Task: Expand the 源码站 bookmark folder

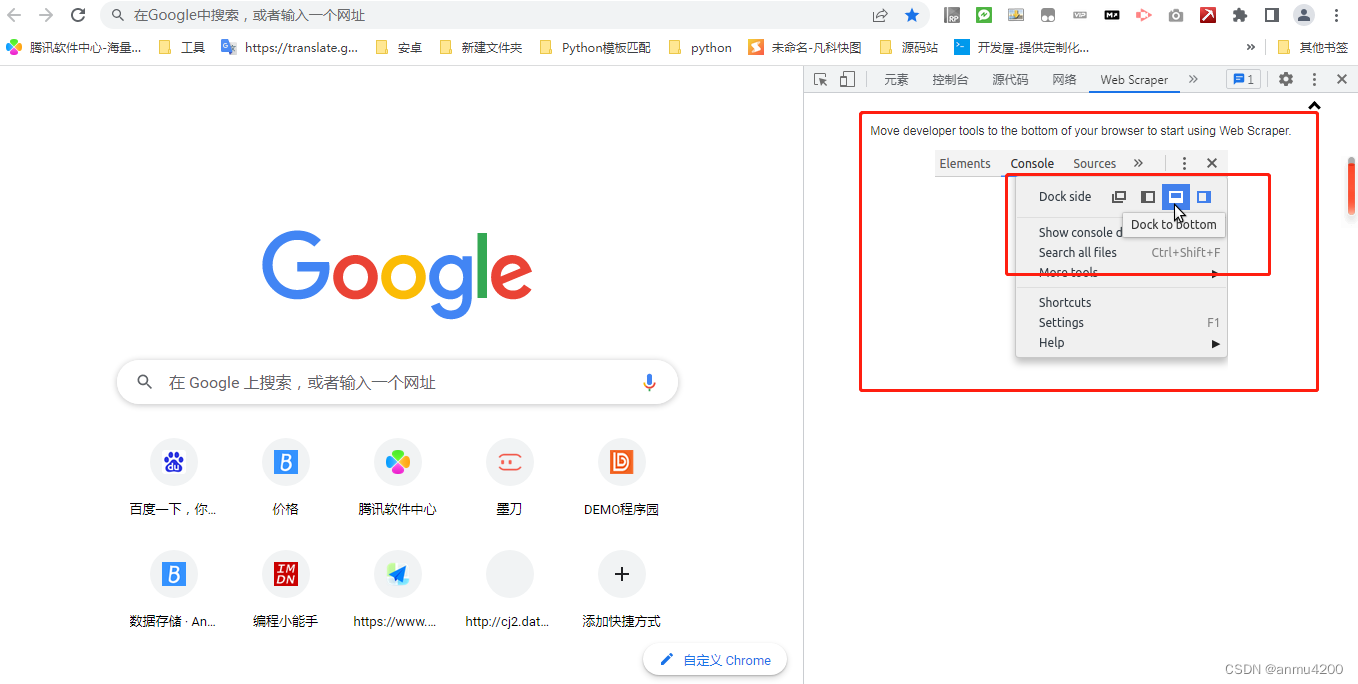Action: [x=909, y=47]
